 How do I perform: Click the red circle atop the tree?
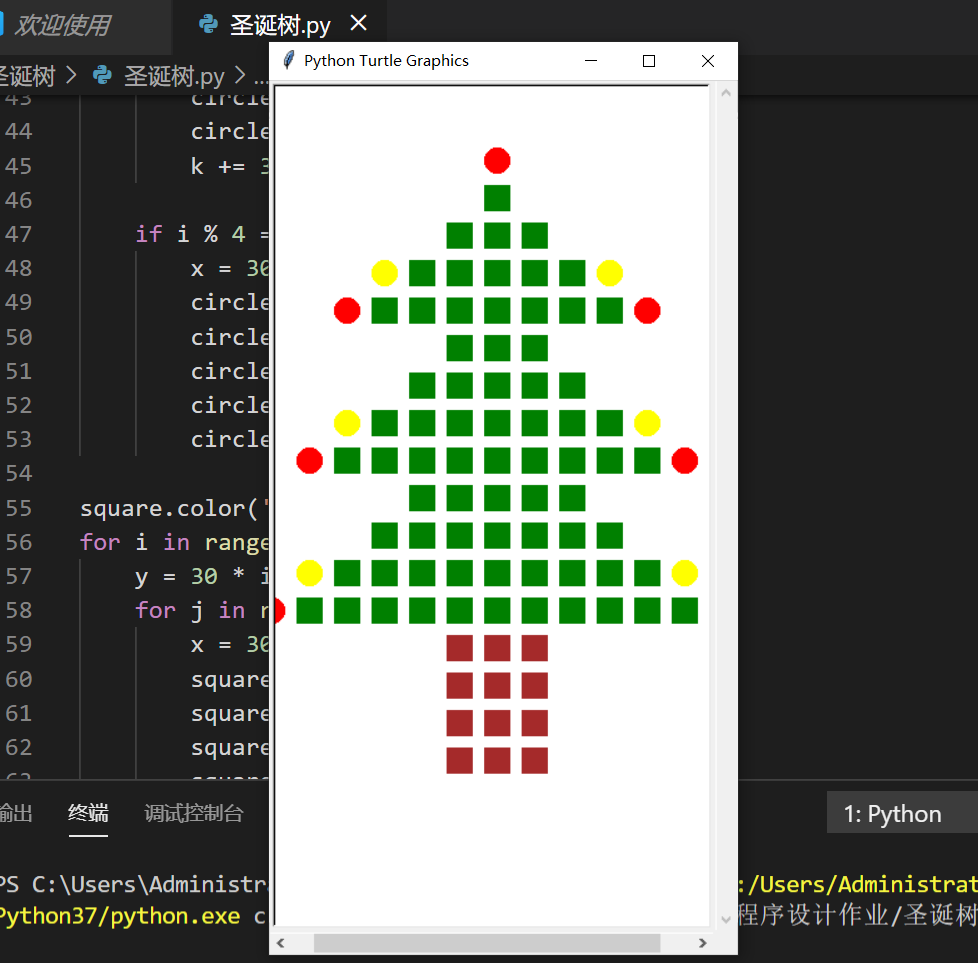[497, 161]
